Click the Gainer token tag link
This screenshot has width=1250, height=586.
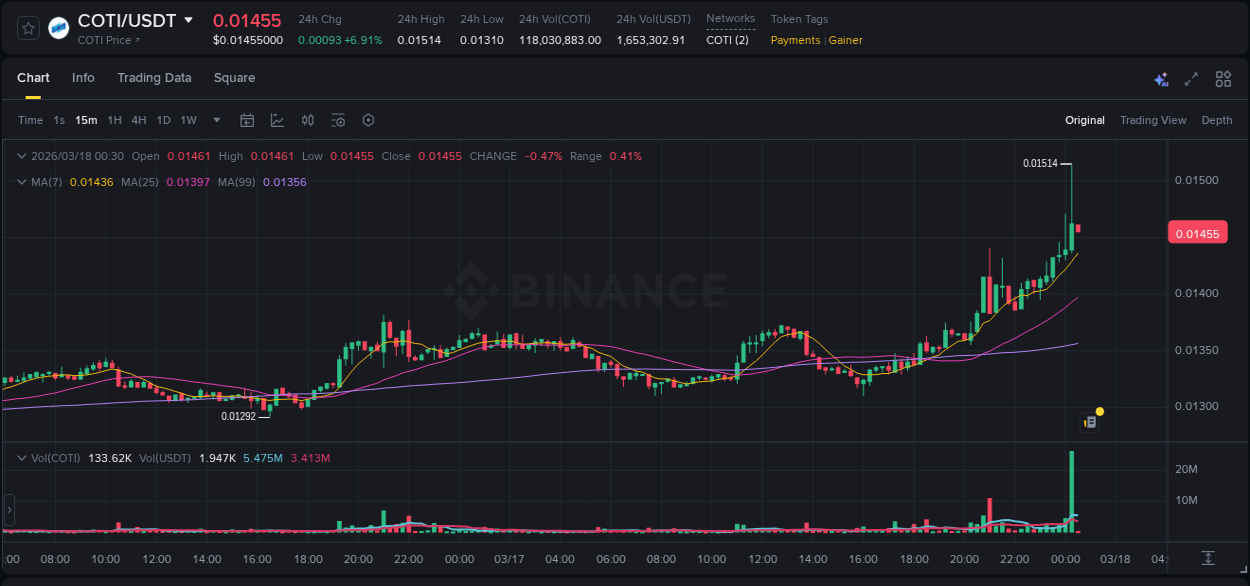coord(845,40)
